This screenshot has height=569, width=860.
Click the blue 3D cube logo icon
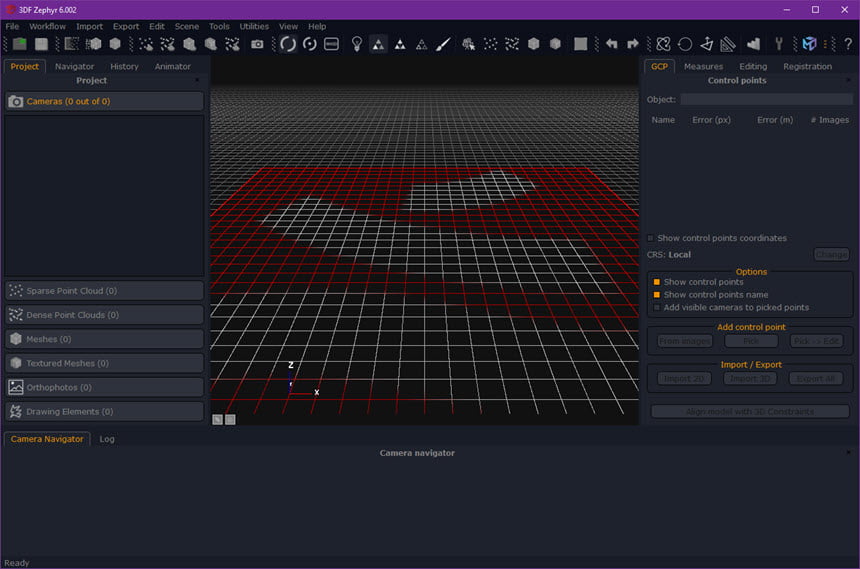[x=809, y=44]
